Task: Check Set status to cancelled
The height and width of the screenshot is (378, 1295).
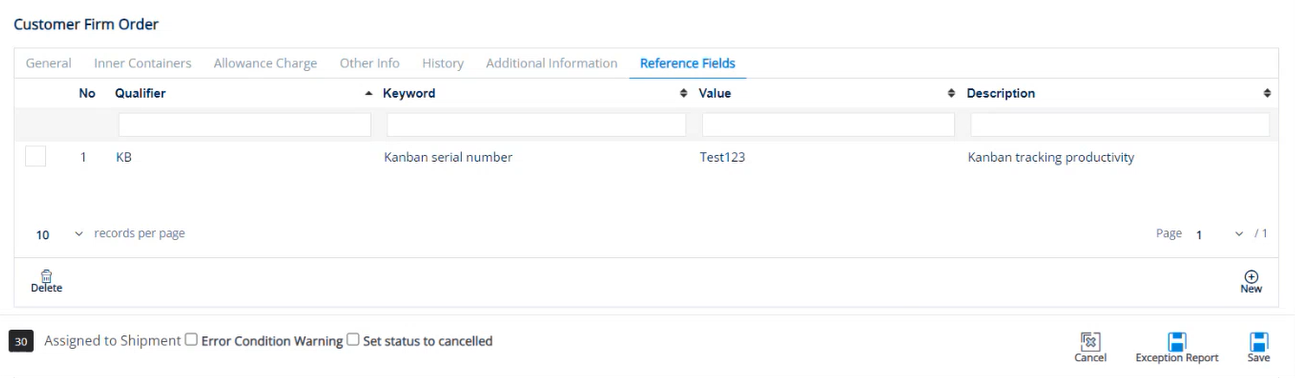Action: 353,340
